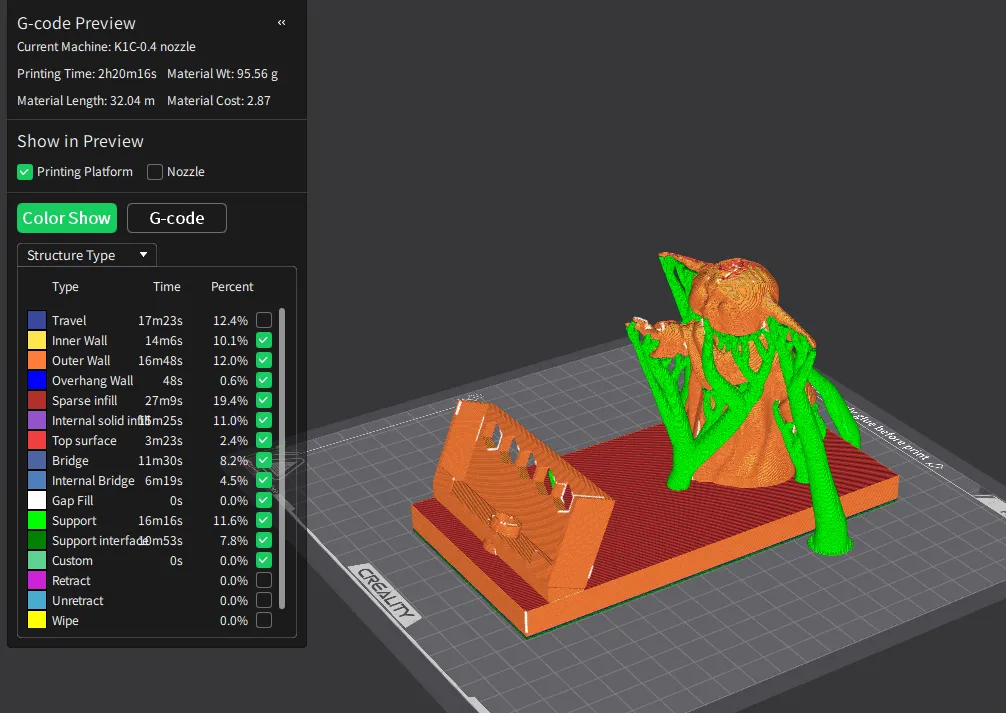Uncheck the Custom checkbox
This screenshot has width=1006, height=713.
coord(264,560)
